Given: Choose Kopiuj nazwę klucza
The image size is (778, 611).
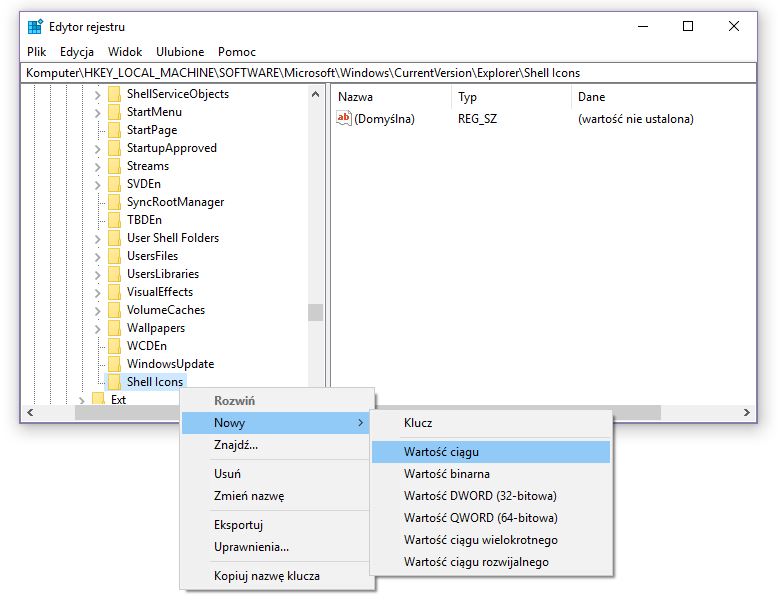Looking at the screenshot, I should tap(275, 576).
